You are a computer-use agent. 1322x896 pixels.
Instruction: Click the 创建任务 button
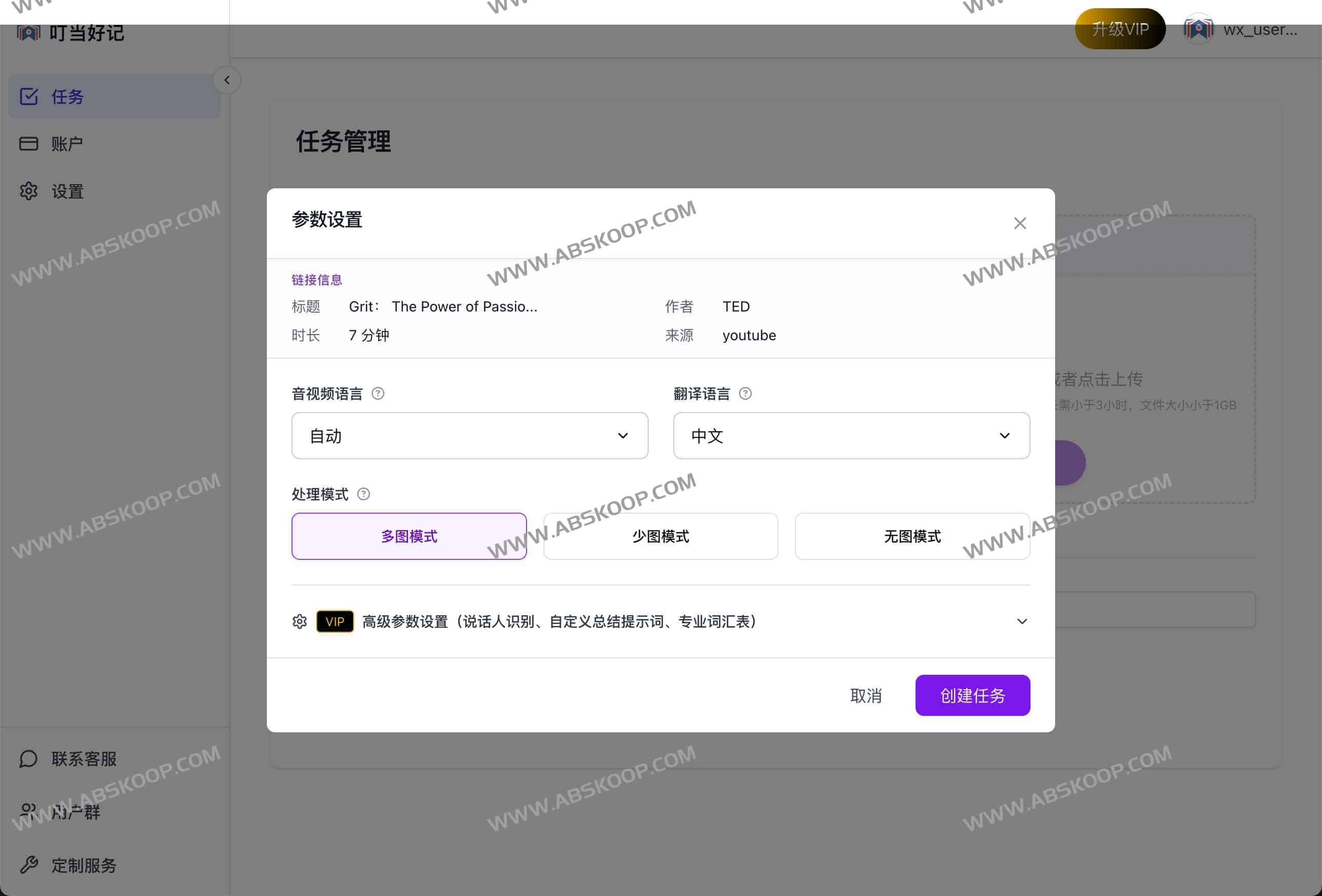(972, 695)
